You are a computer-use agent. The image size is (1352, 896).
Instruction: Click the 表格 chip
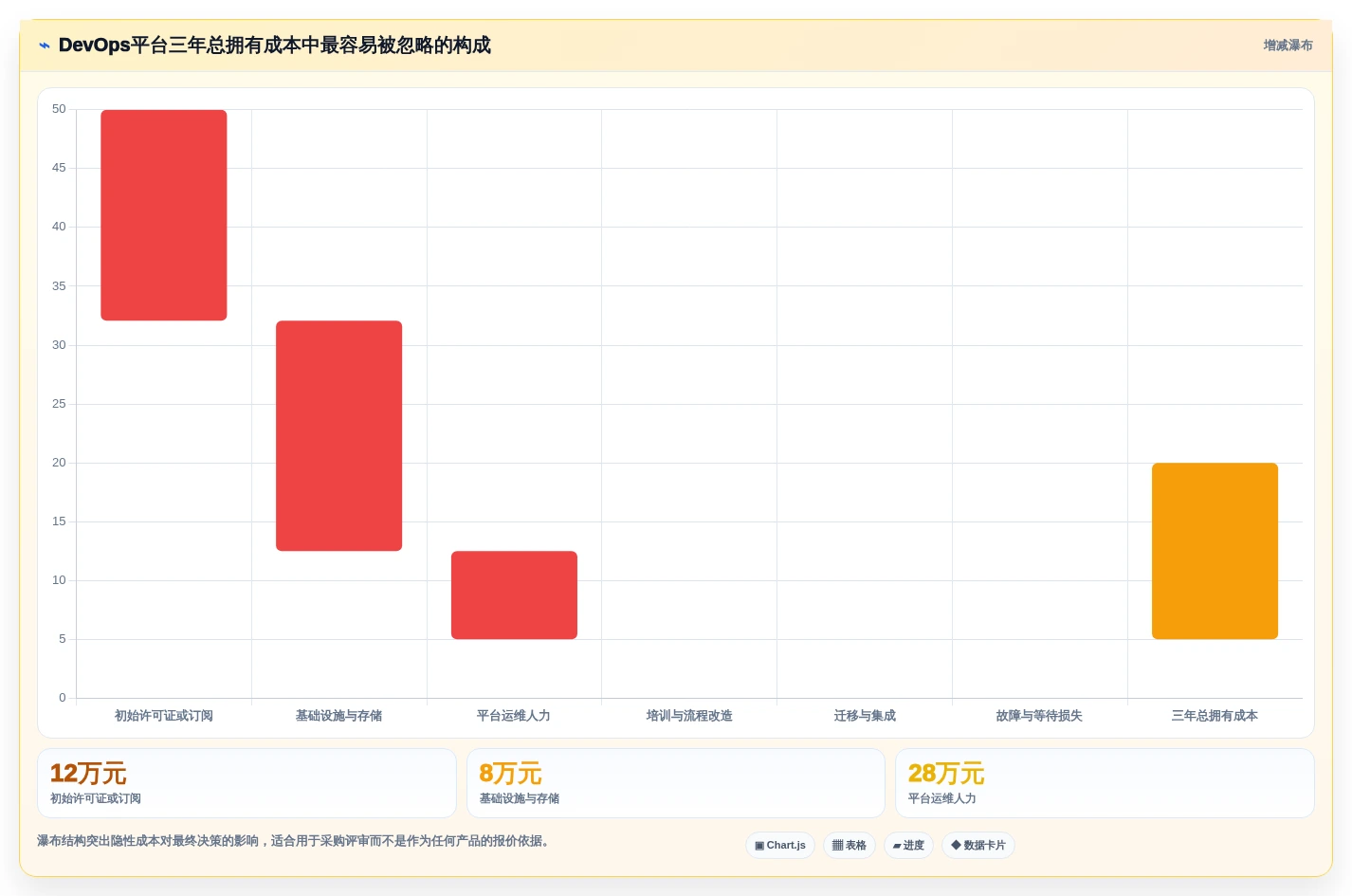850,845
